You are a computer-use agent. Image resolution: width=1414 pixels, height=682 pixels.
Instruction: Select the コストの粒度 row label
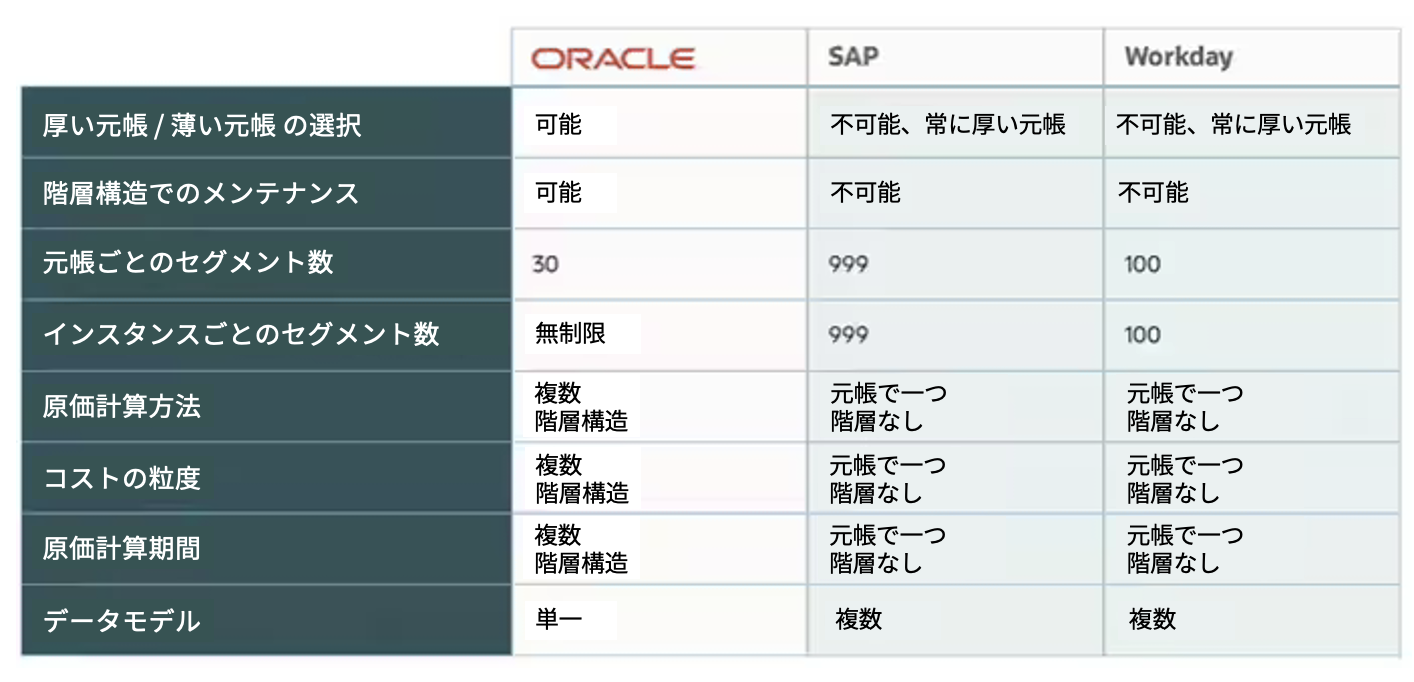tap(122, 478)
